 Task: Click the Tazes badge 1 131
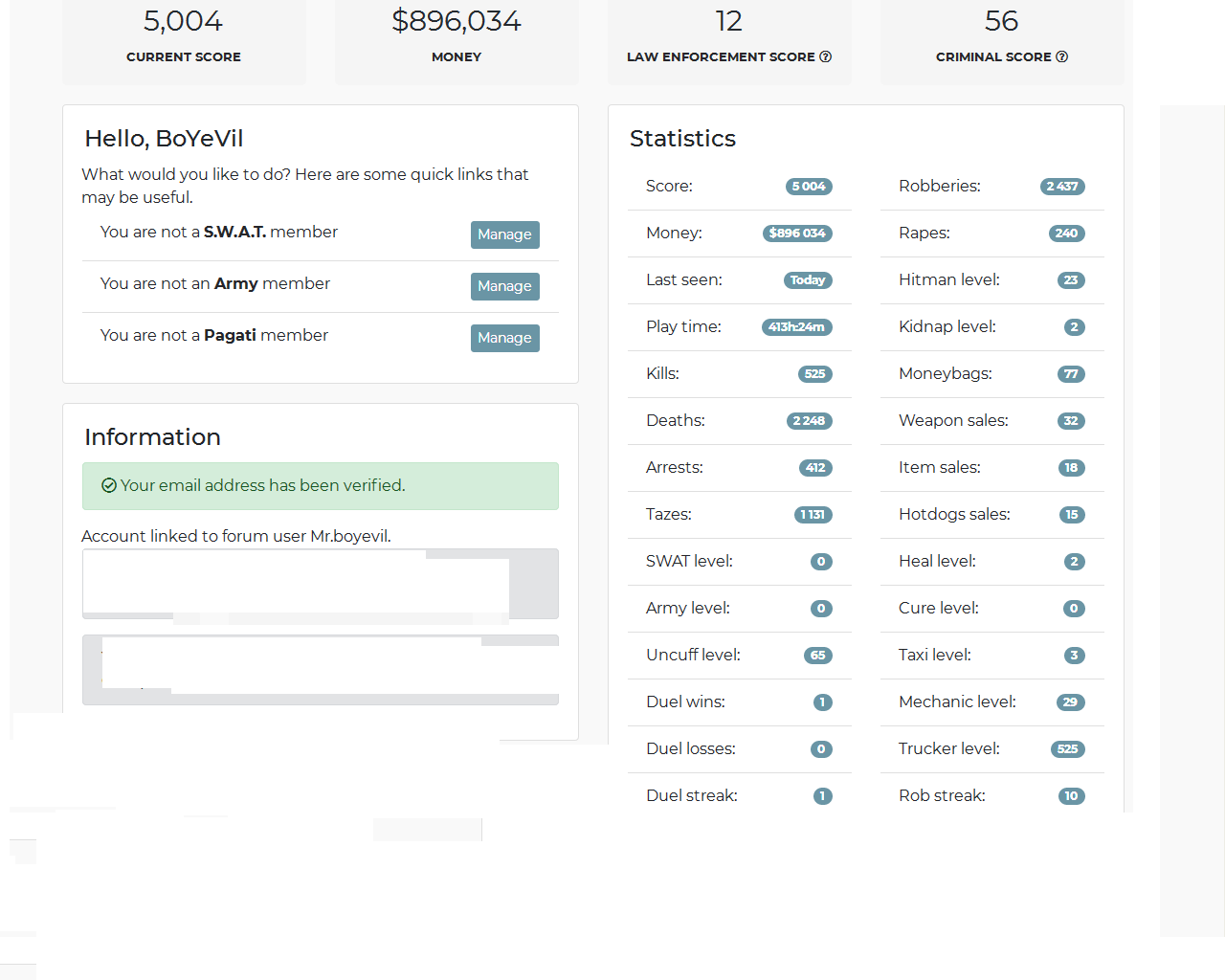(x=813, y=515)
